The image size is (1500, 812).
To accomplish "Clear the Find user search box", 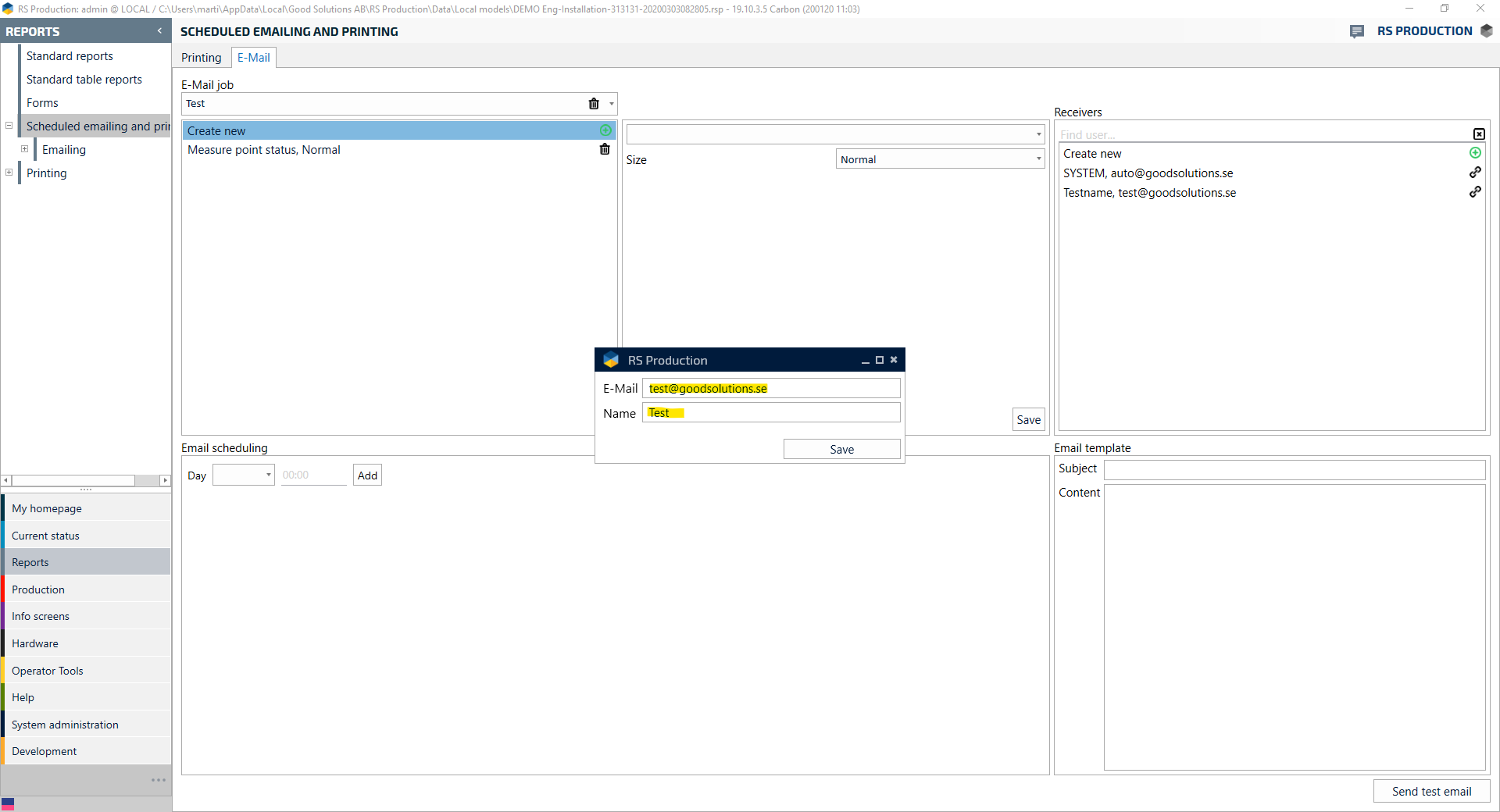I will click(x=1479, y=134).
